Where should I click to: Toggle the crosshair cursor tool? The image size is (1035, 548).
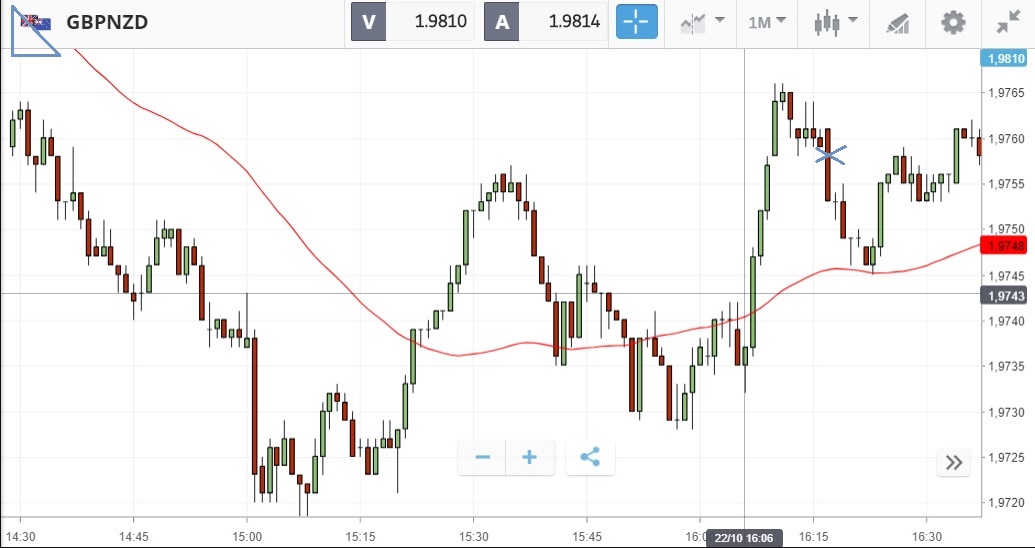(x=636, y=22)
